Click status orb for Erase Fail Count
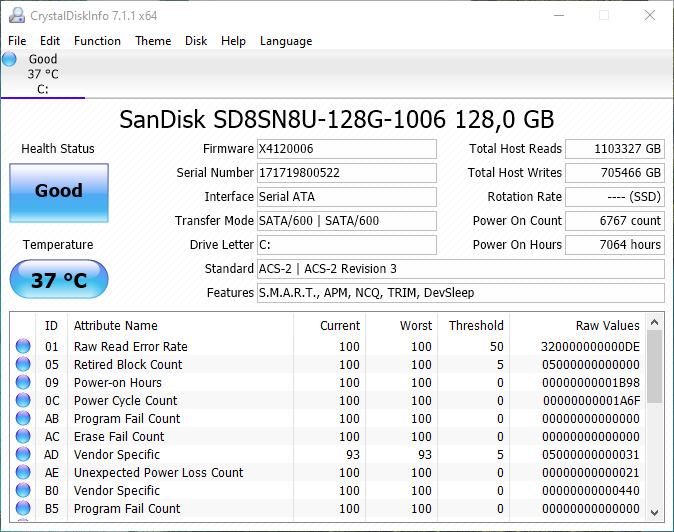 tap(22, 437)
